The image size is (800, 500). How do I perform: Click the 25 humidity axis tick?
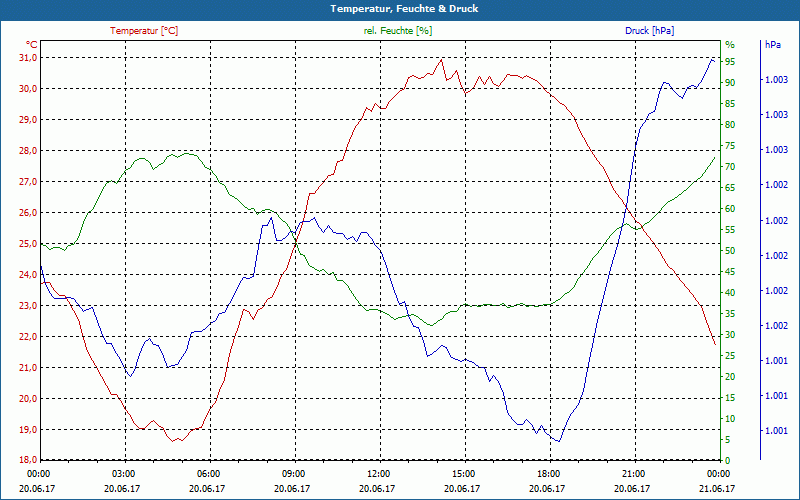[x=730, y=356]
